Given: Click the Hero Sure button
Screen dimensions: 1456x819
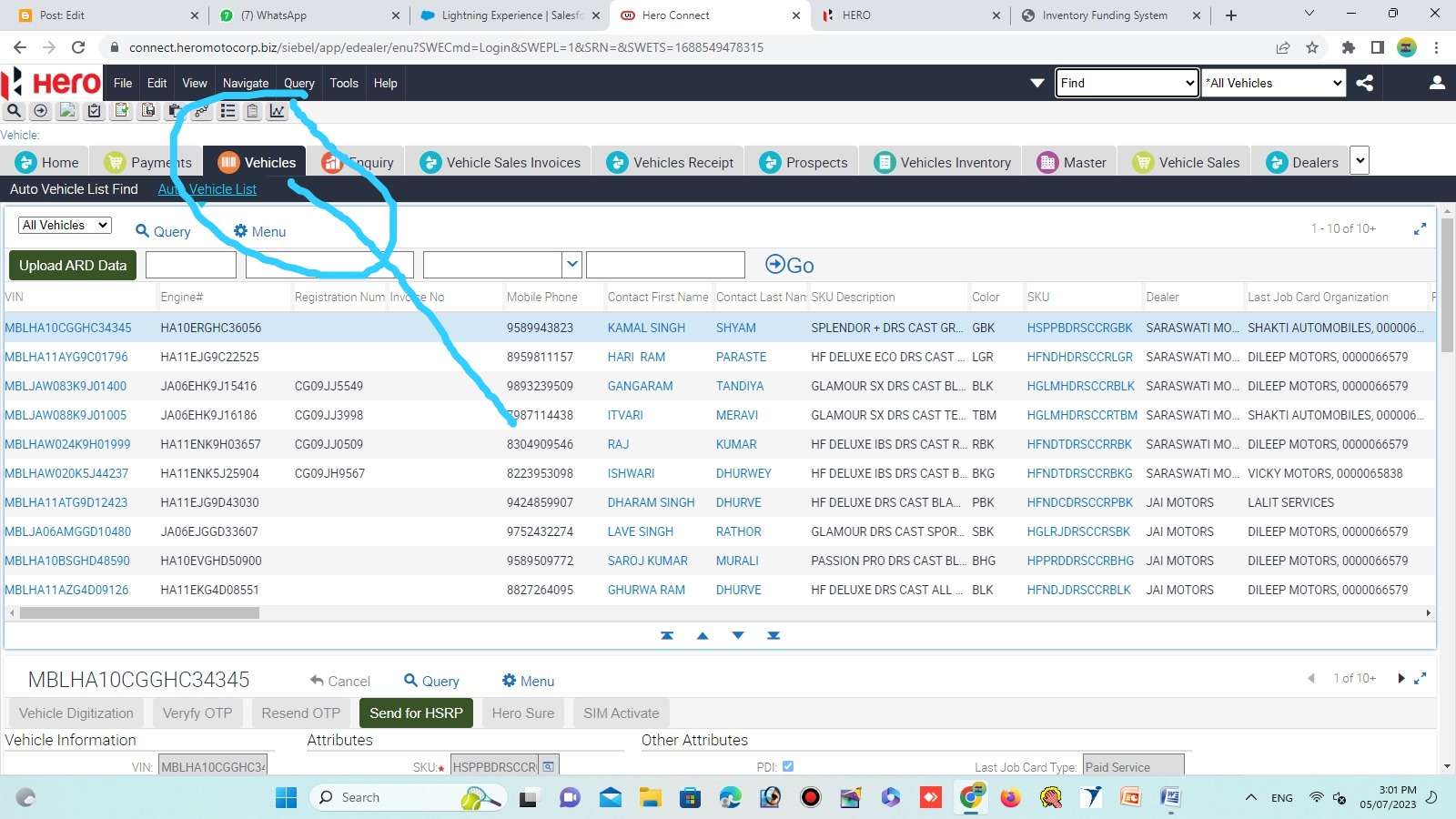Looking at the screenshot, I should [523, 713].
